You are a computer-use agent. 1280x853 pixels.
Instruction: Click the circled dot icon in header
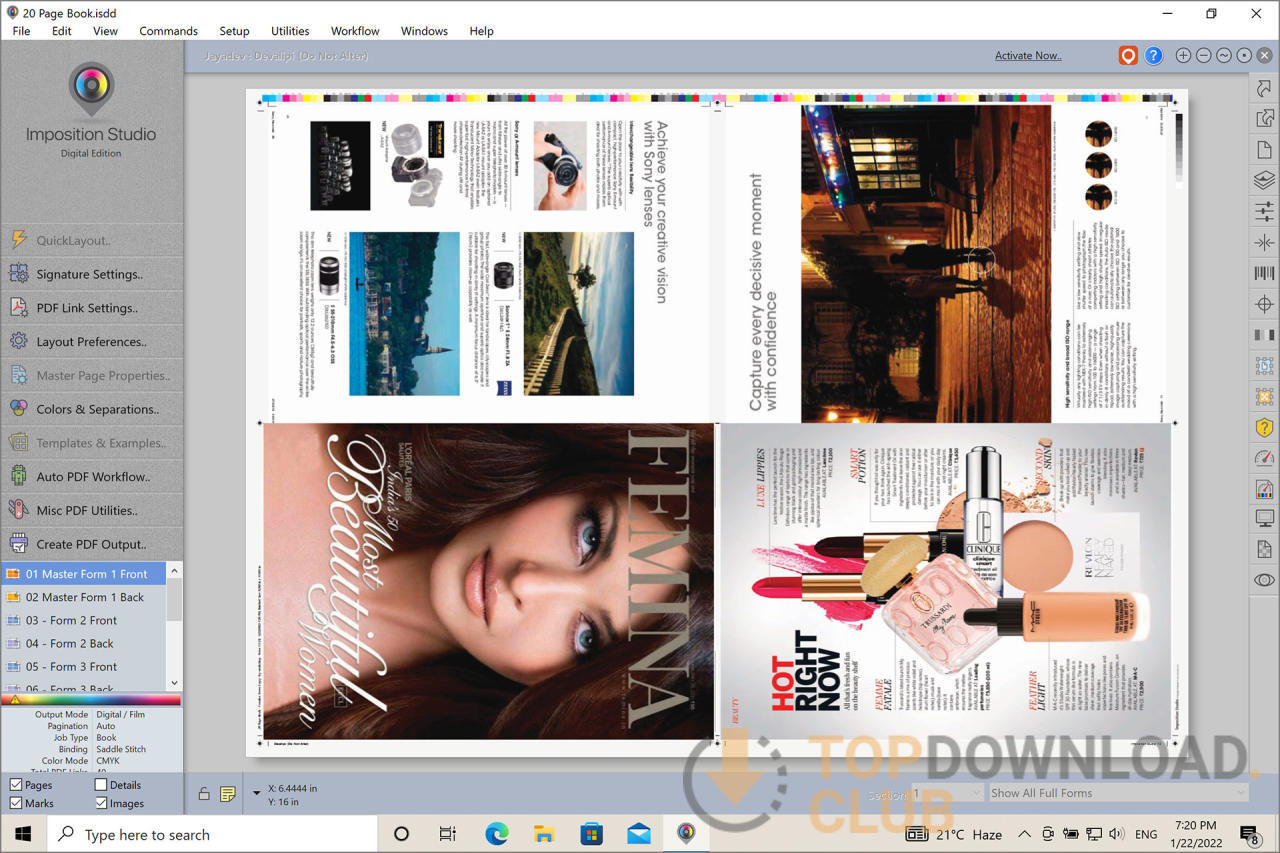pyautogui.click(x=1244, y=56)
